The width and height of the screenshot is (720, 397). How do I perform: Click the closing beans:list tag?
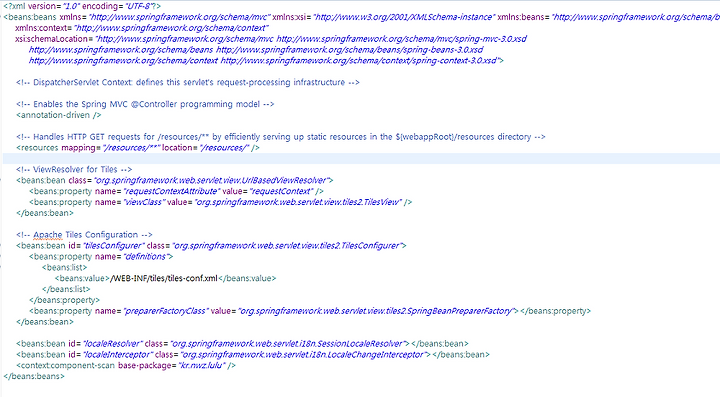click(66, 289)
